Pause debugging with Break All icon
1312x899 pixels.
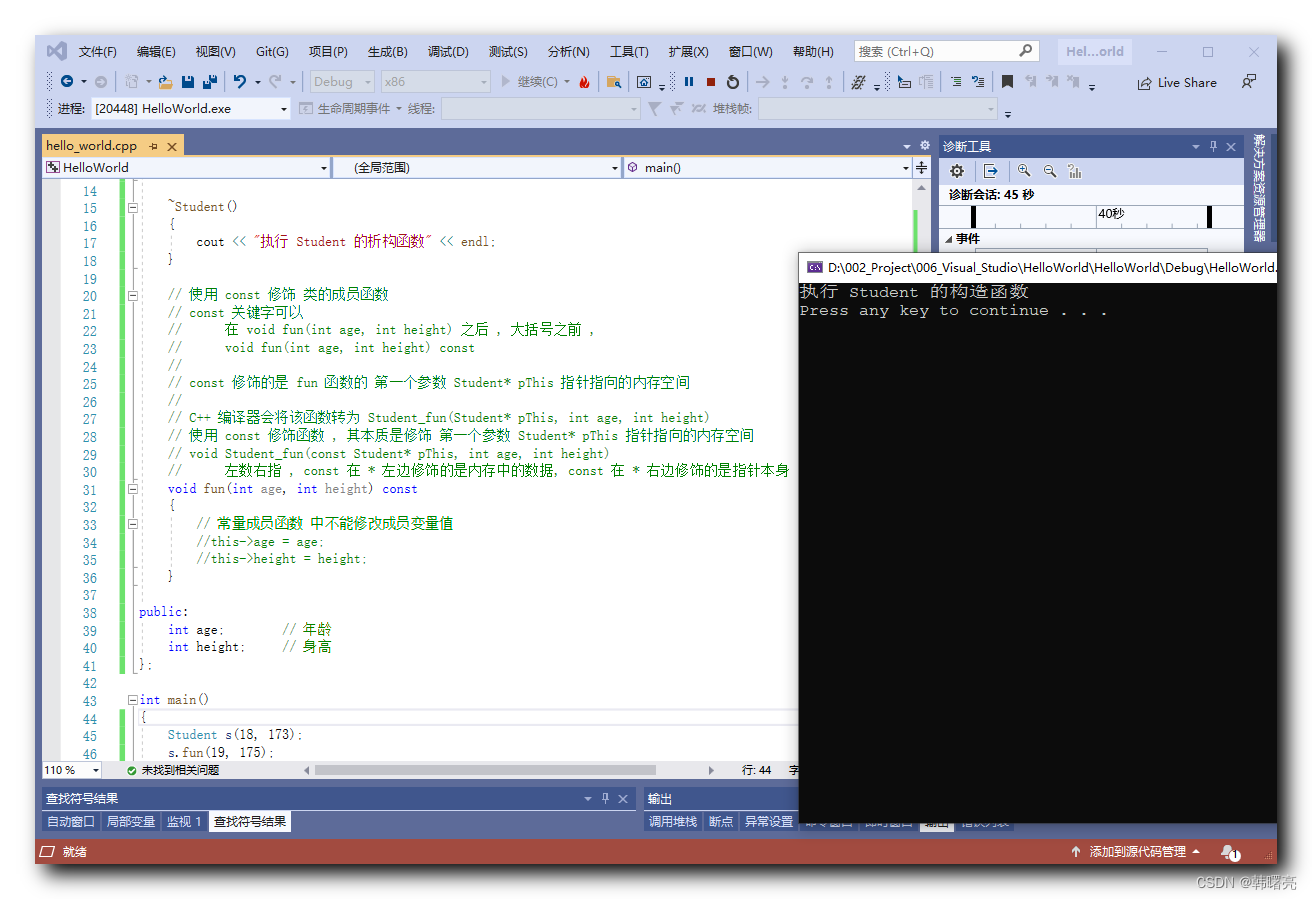(689, 82)
